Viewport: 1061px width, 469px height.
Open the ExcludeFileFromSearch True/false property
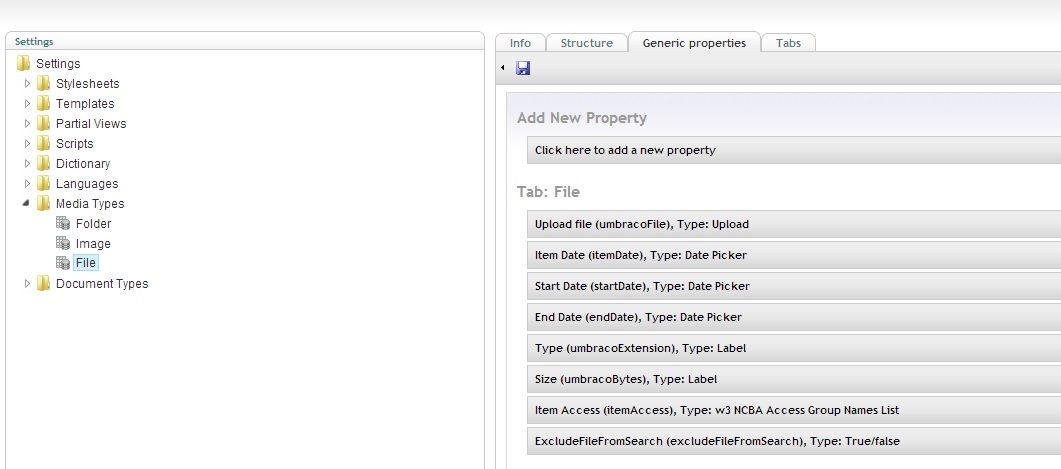[794, 441]
